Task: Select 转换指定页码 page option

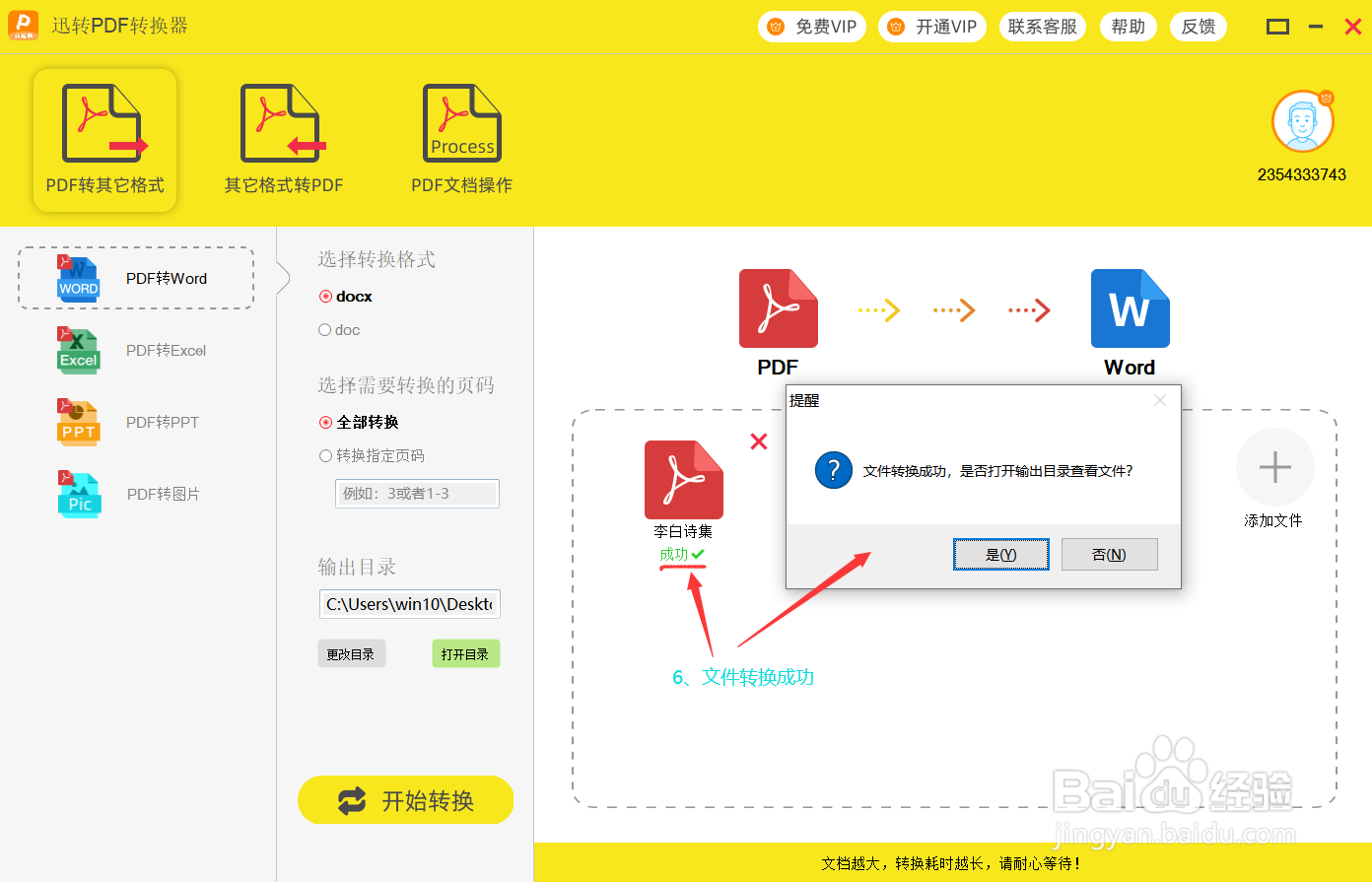Action: coord(372,455)
